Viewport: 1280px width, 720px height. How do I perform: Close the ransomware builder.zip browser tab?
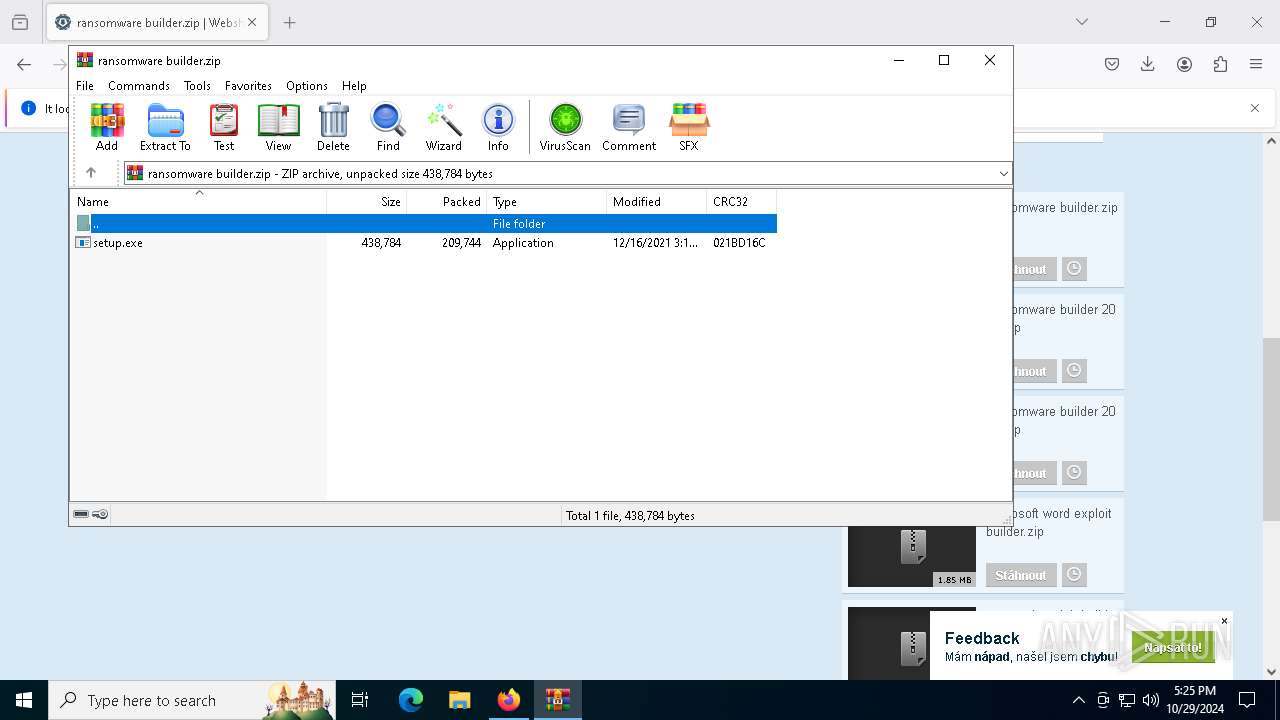252,22
